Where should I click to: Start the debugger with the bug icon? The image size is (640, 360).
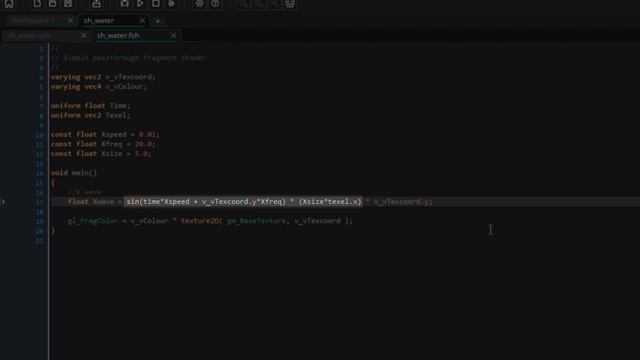(124, 4)
